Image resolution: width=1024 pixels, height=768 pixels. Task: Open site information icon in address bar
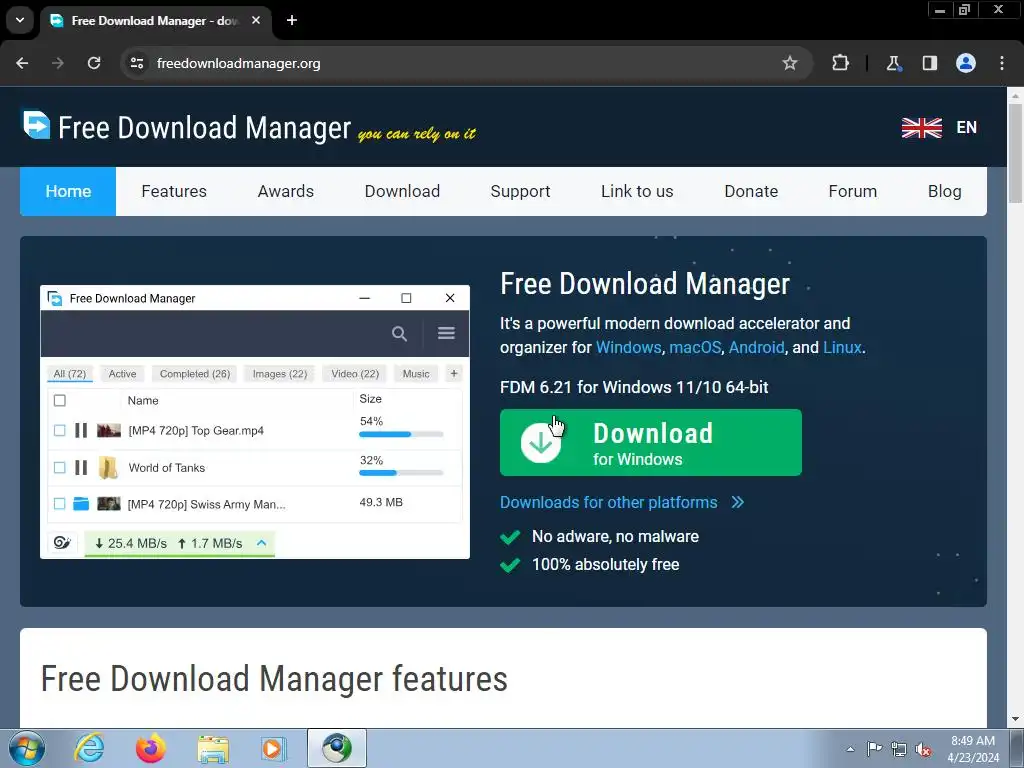(x=136, y=63)
